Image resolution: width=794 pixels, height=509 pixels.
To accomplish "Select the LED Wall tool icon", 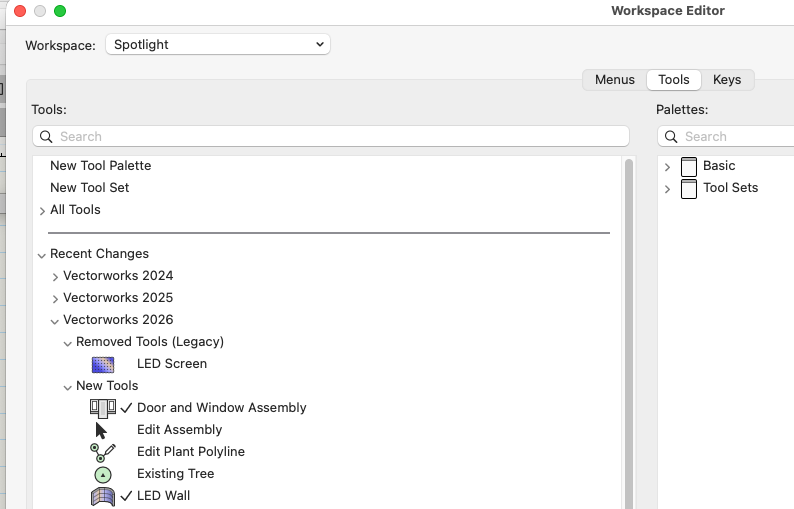I will (x=103, y=496).
